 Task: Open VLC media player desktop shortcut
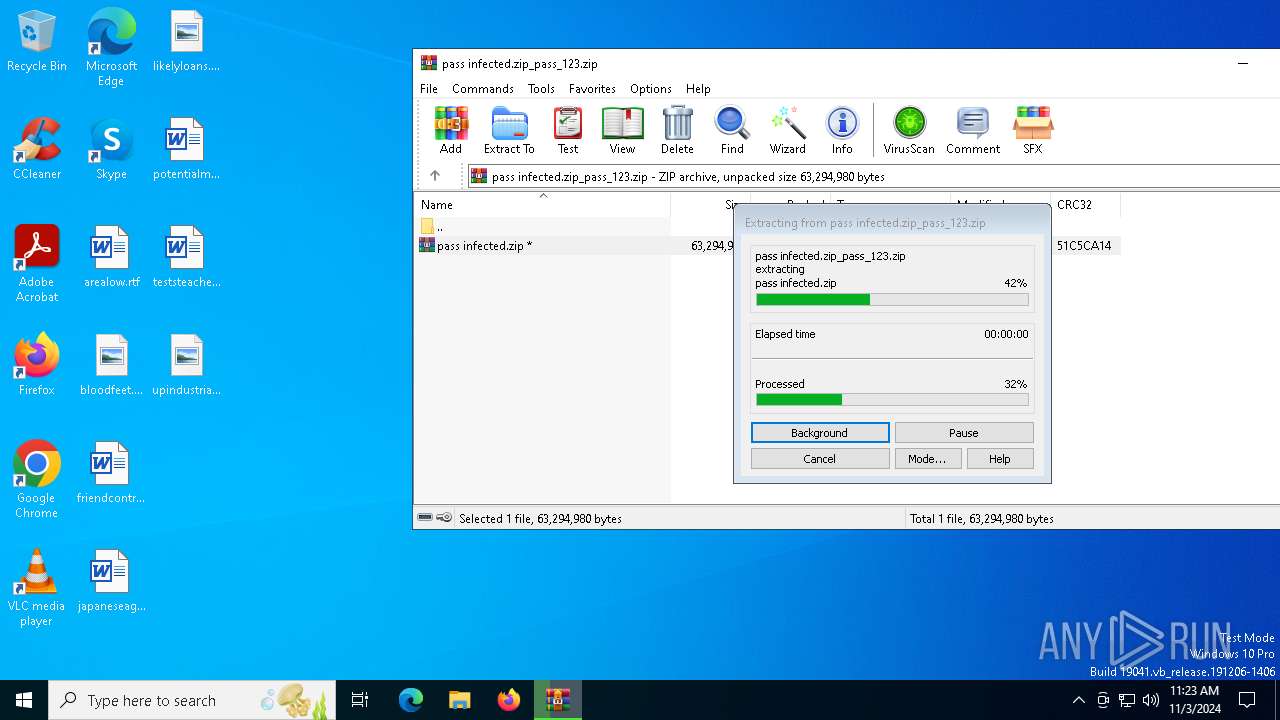tap(37, 588)
